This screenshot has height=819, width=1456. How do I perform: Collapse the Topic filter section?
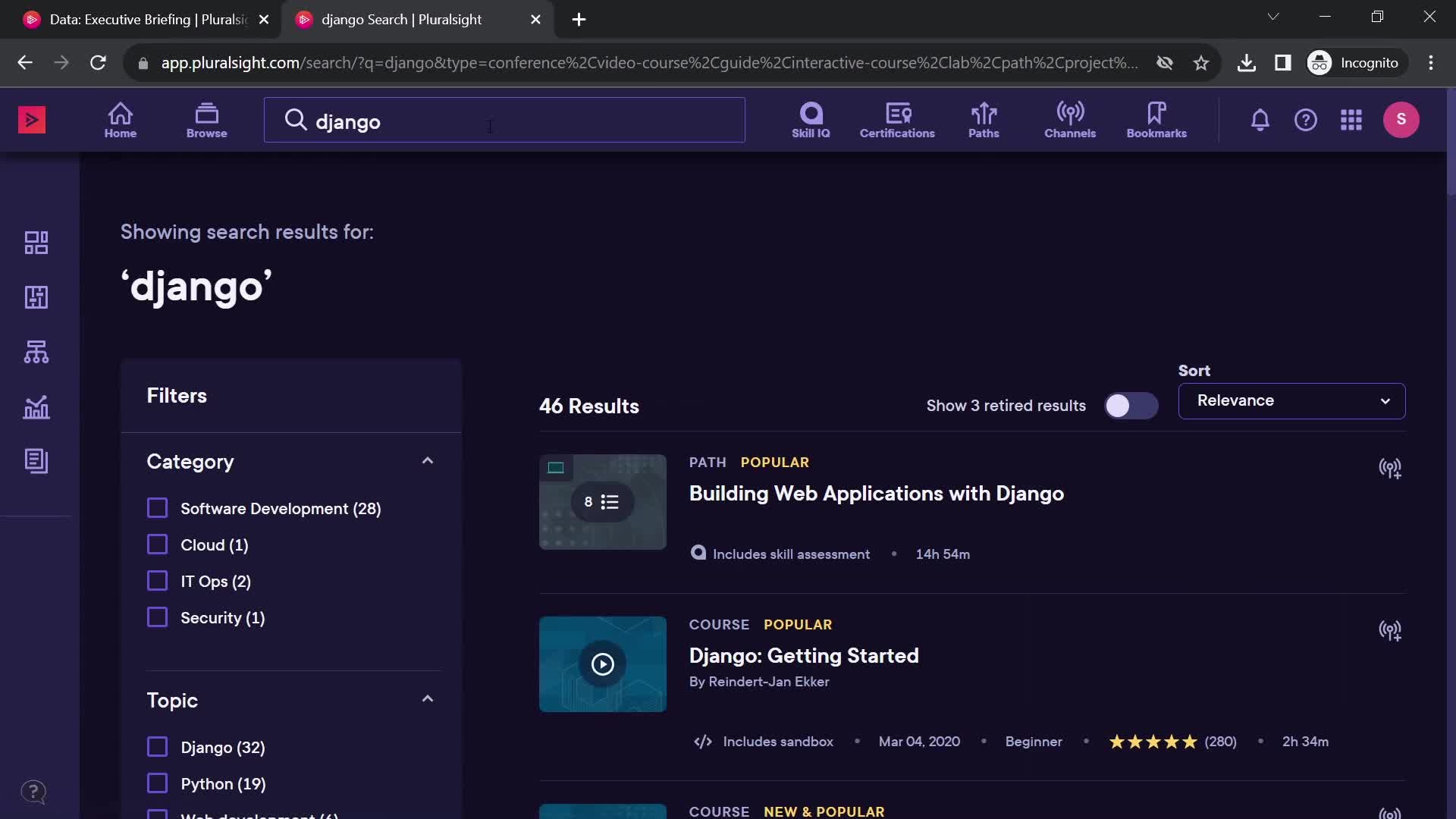point(428,699)
